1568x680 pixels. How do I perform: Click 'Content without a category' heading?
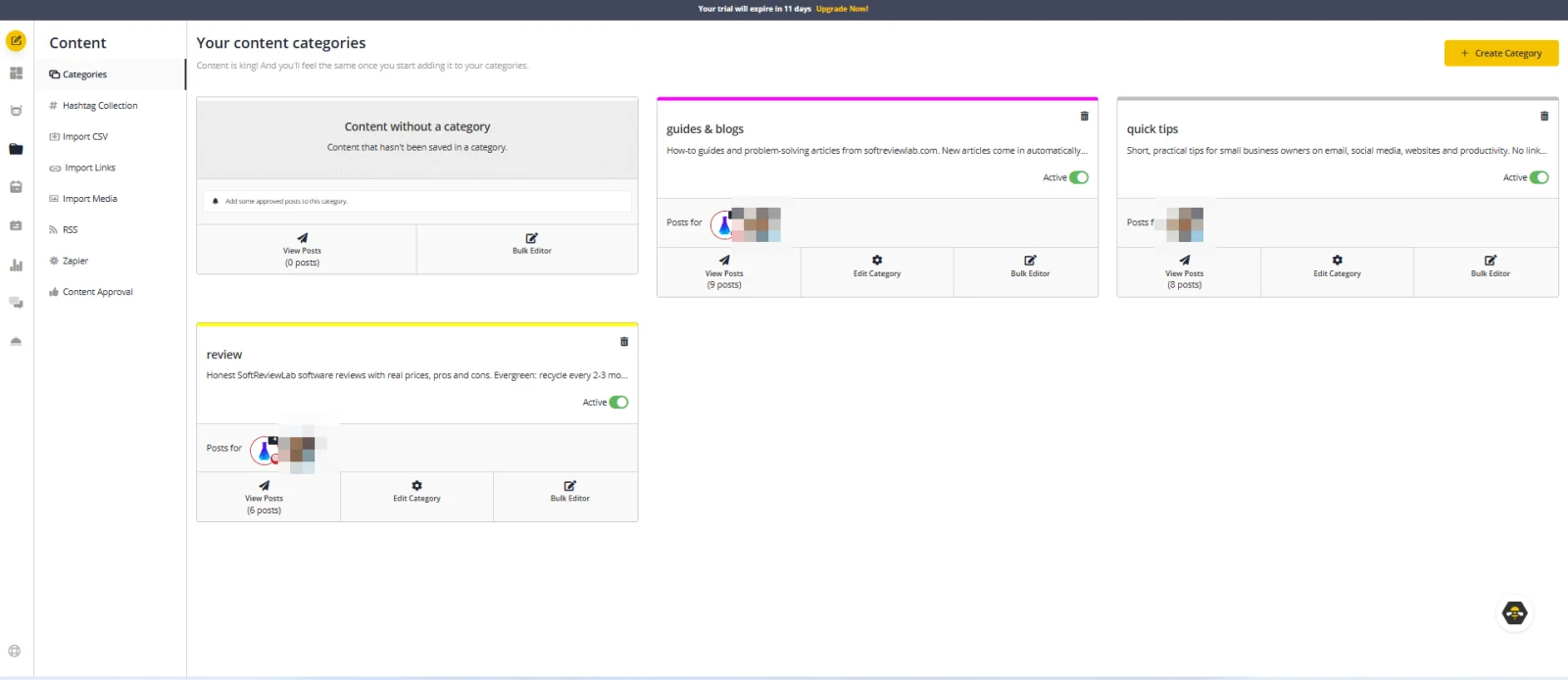click(x=417, y=126)
